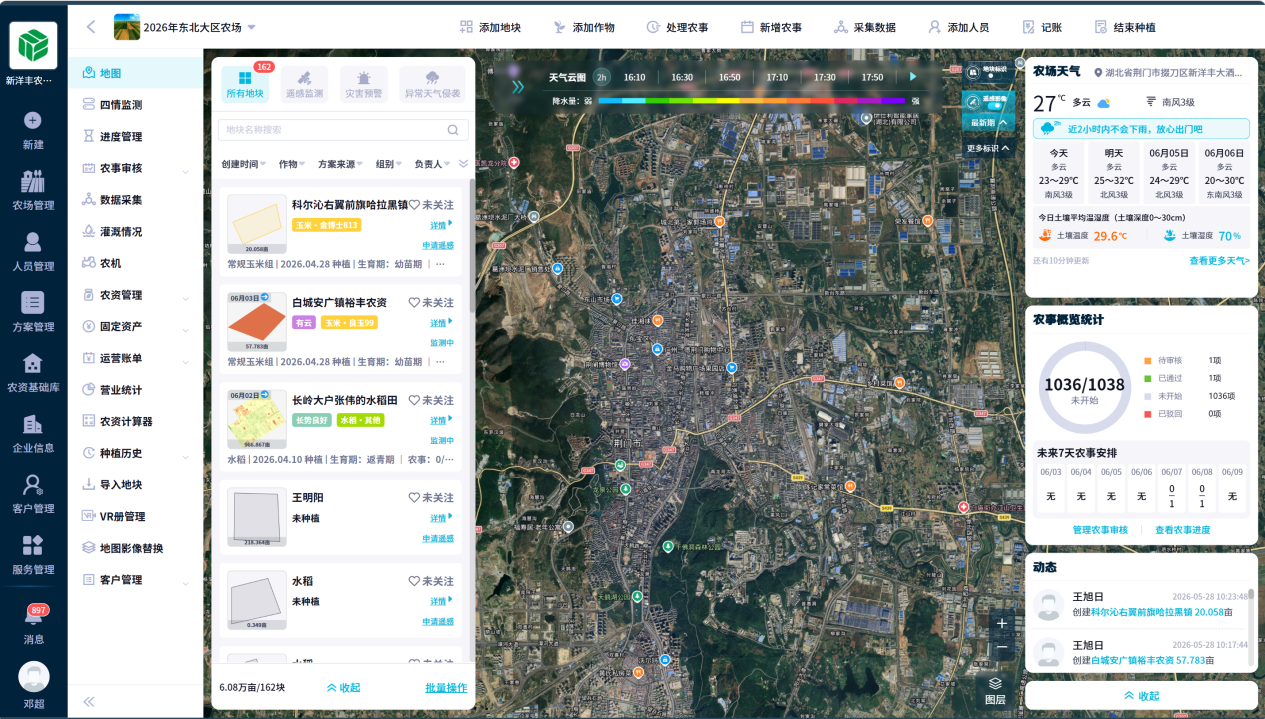Follow the 王明阳 plot via heart icon
The height and width of the screenshot is (719, 1265).
(414, 497)
